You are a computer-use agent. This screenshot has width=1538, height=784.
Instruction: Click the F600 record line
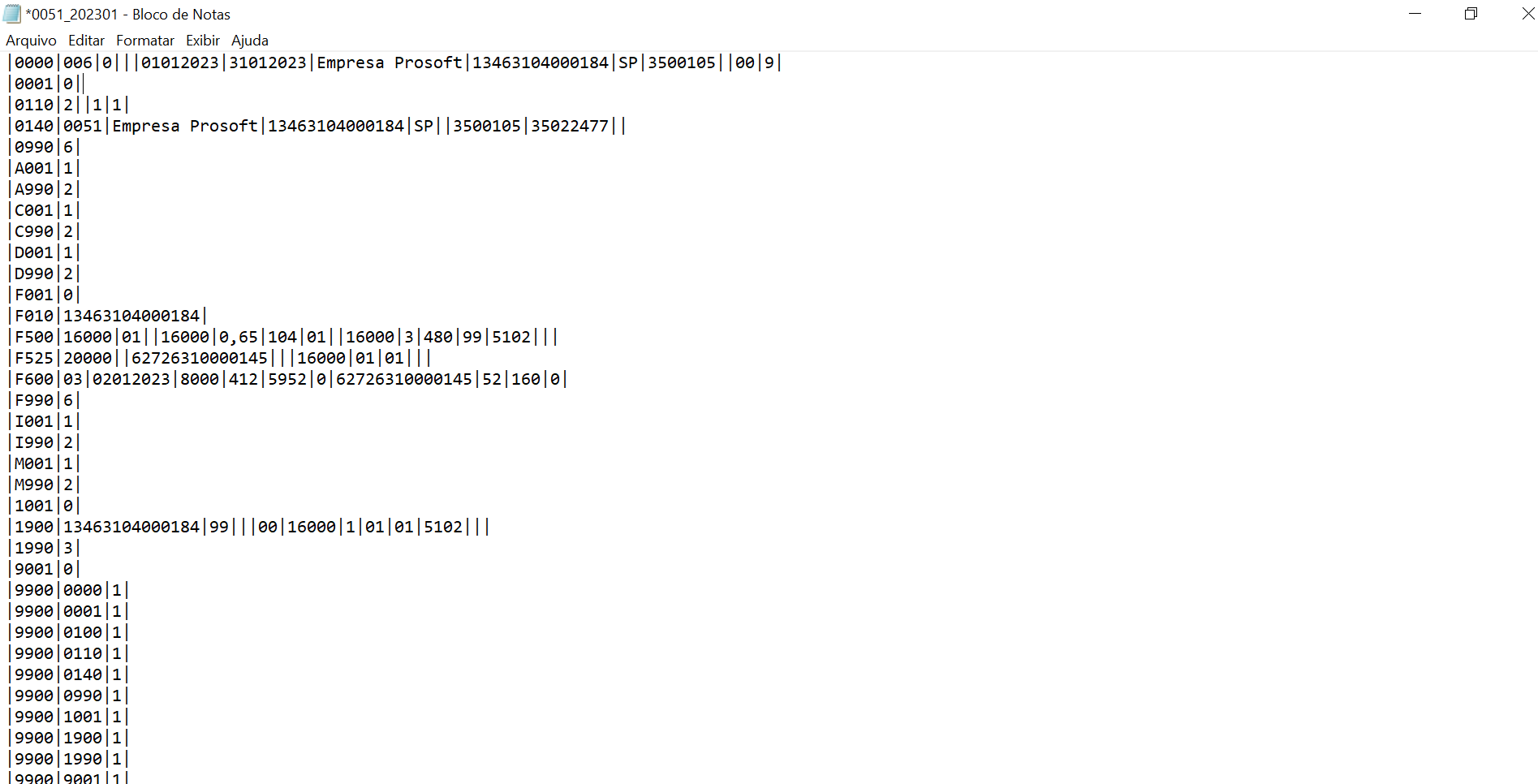coord(288,380)
